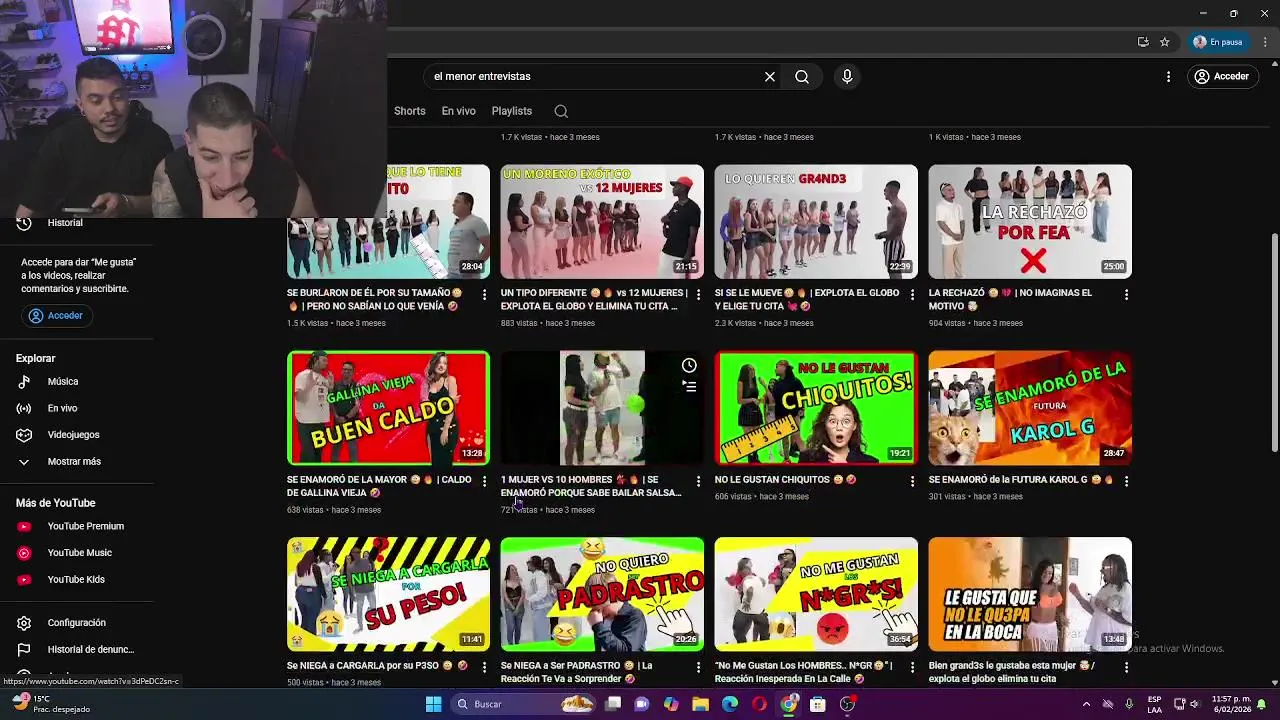Viewport: 1280px width, 720px height.
Task: Click the taskbar Buscar search box
Action: (x=524, y=704)
